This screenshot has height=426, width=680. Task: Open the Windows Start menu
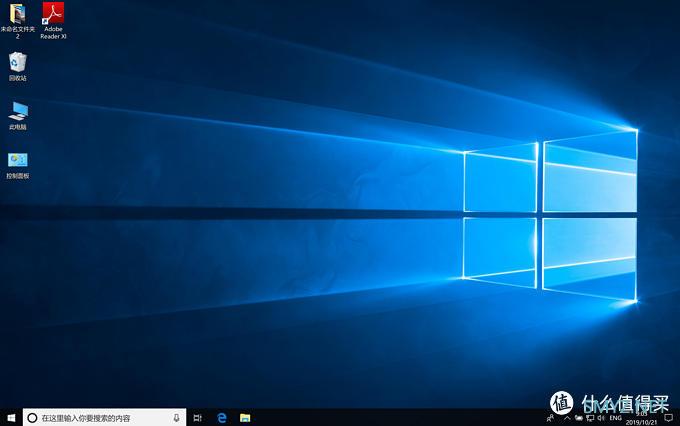click(11, 418)
